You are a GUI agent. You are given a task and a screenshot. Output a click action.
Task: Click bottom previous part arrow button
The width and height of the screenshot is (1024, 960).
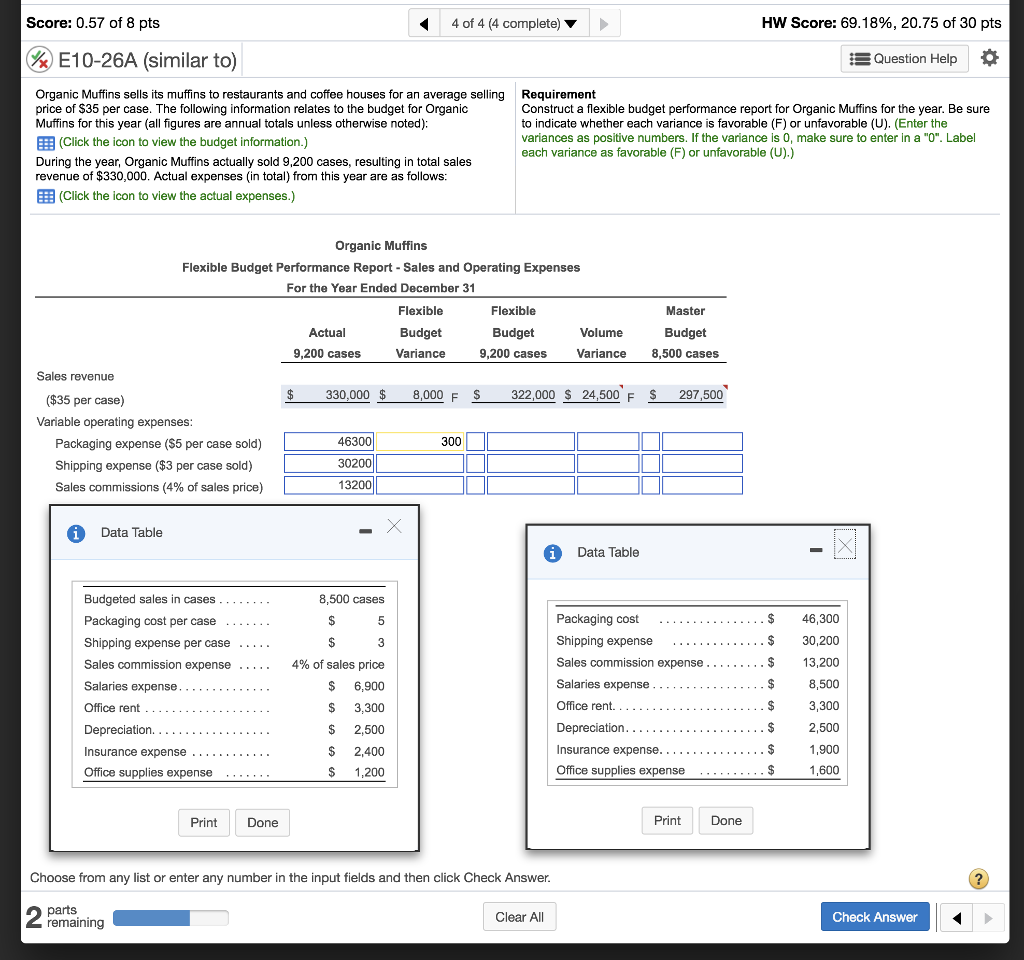click(x=957, y=918)
